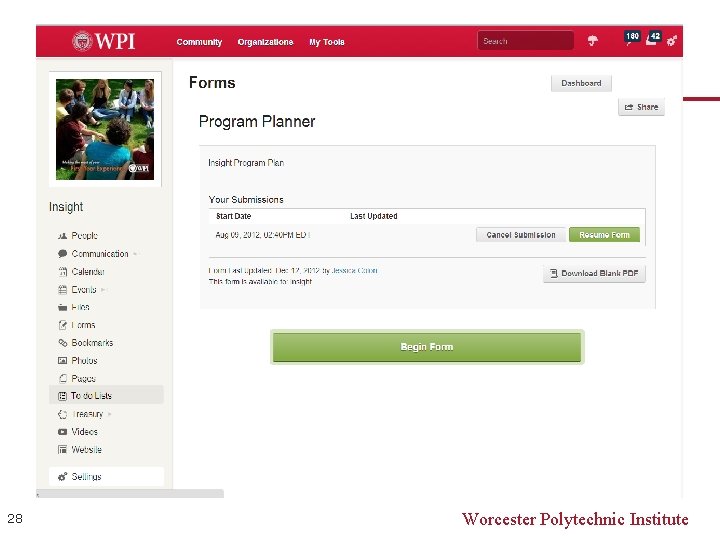Click the gear icon in the top bar
This screenshot has height=540, width=720.
coord(672,41)
